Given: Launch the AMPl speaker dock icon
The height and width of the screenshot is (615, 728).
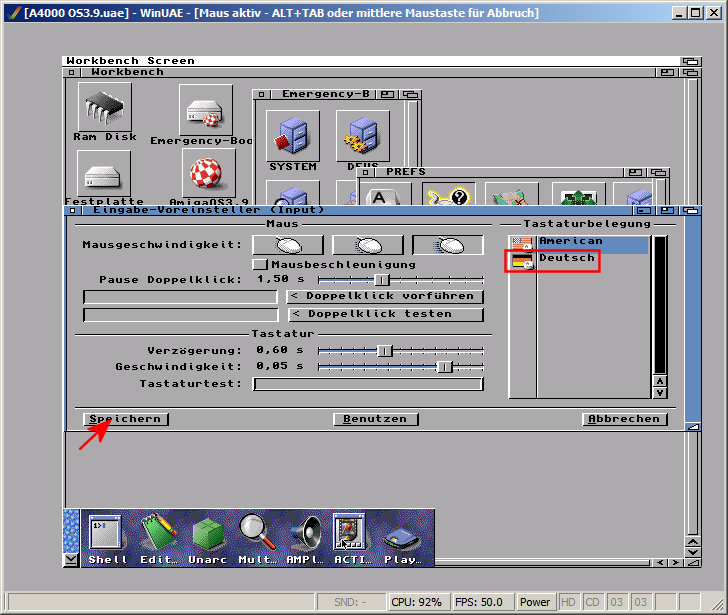Looking at the screenshot, I should [x=305, y=539].
